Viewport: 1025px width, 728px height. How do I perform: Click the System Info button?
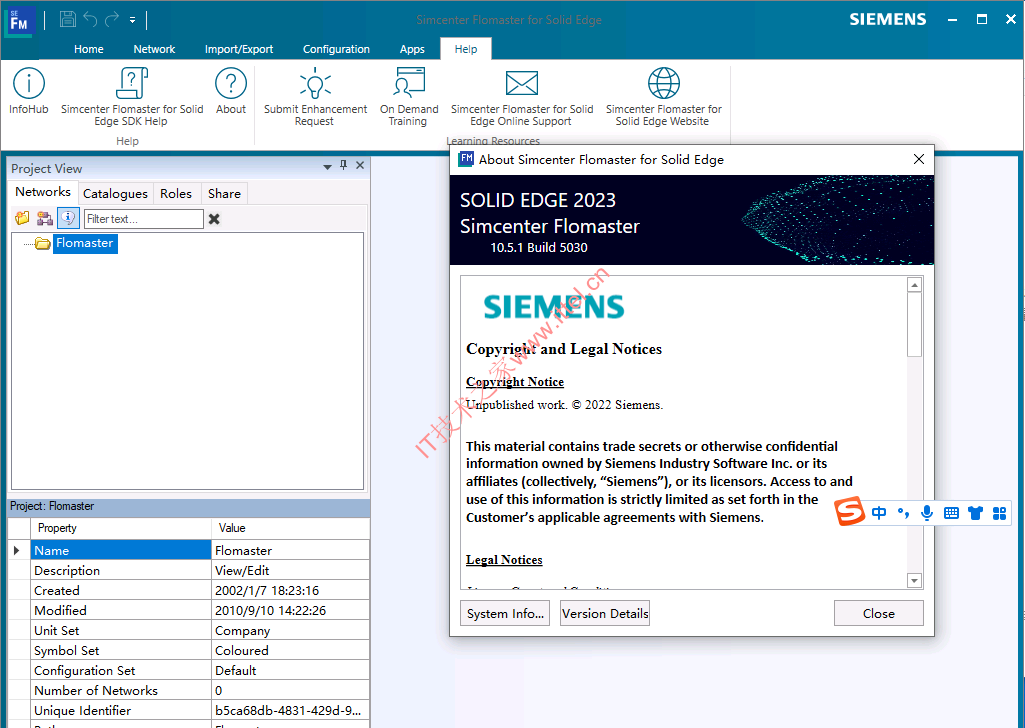[x=505, y=614]
